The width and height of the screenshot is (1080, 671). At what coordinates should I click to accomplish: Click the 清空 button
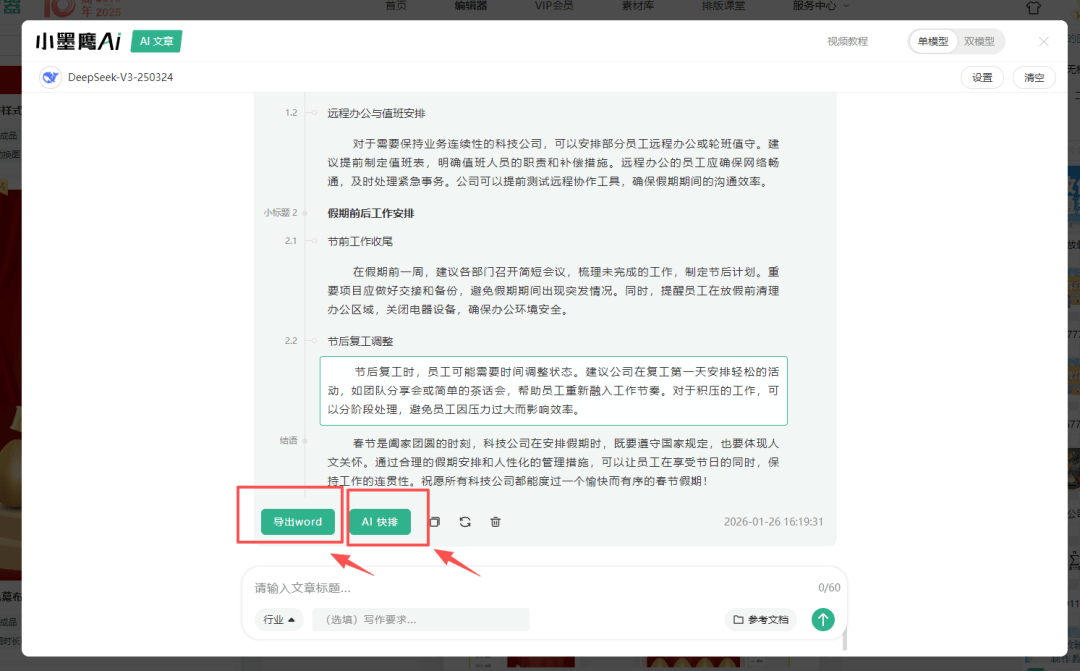pos(1033,77)
